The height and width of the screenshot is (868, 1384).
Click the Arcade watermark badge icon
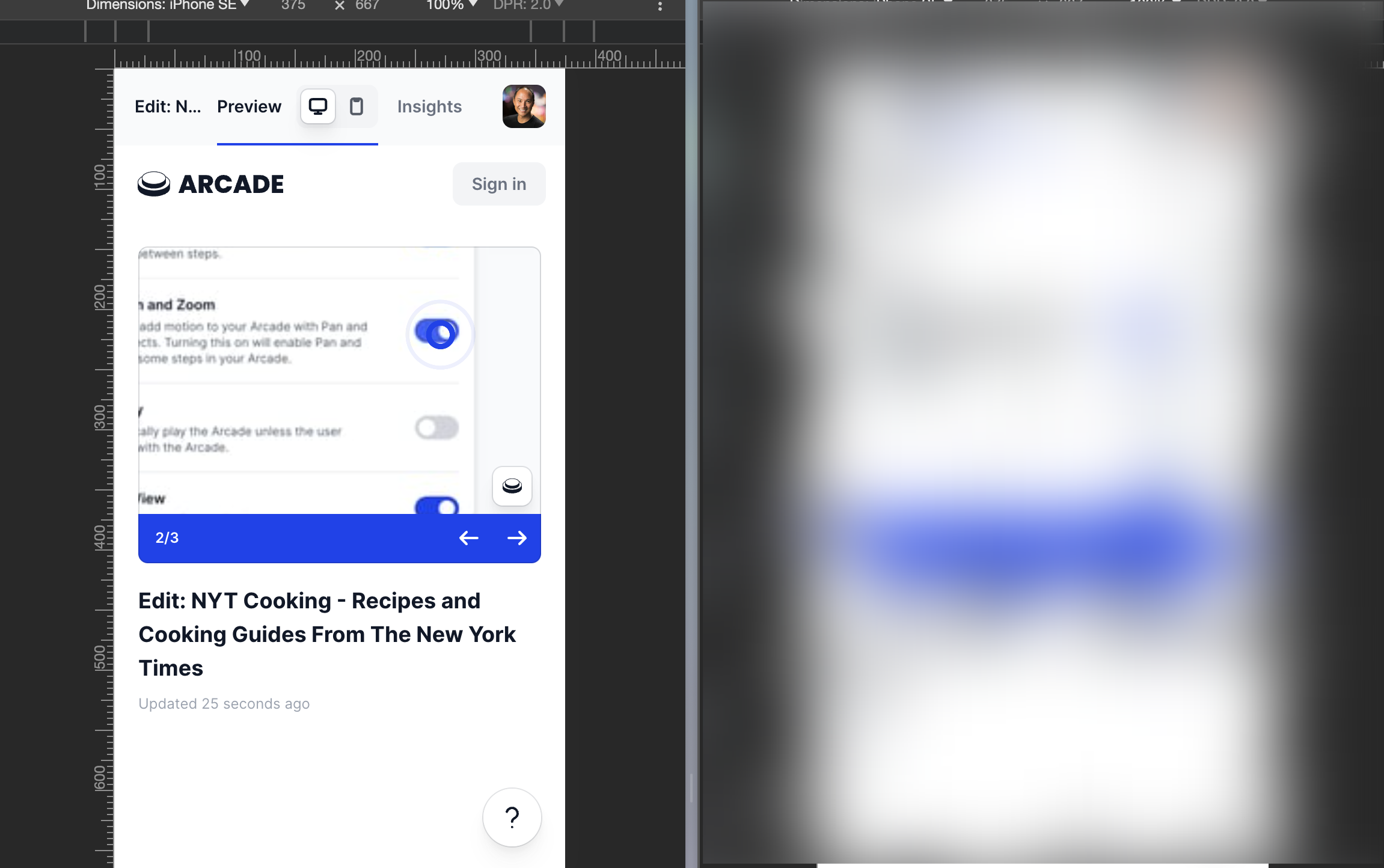tap(512, 485)
